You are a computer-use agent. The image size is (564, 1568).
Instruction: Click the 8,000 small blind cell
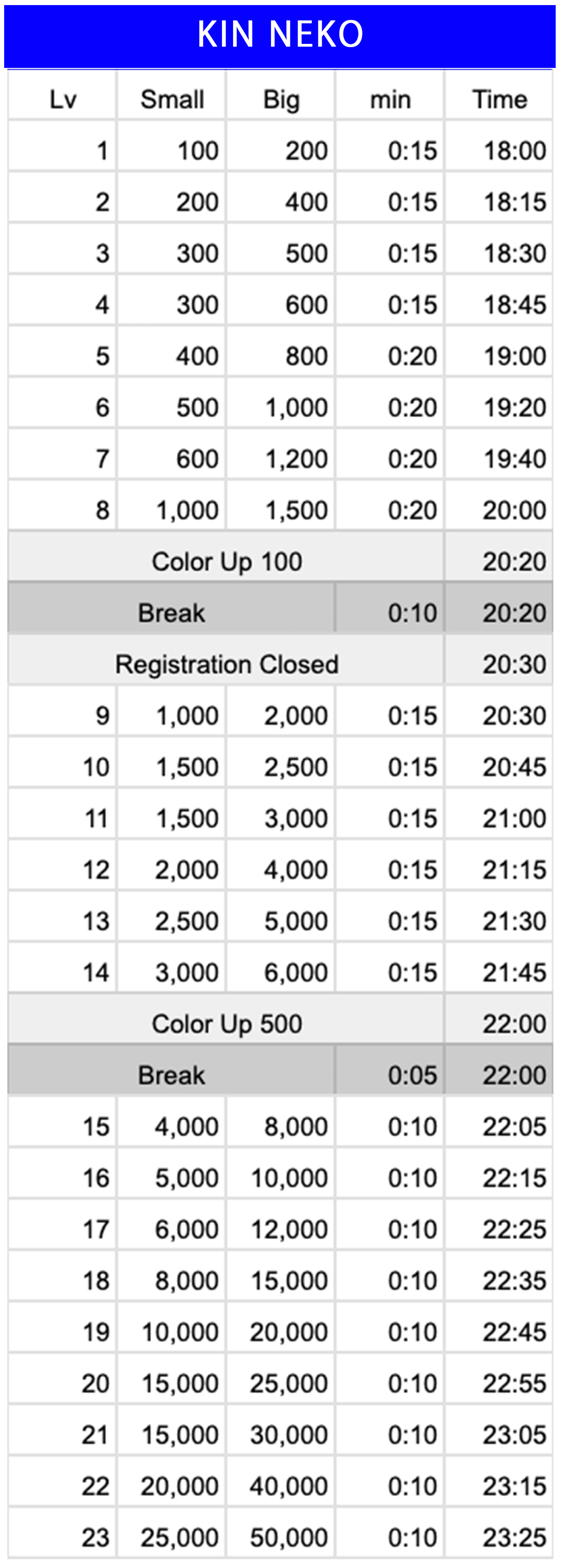[186, 1281]
